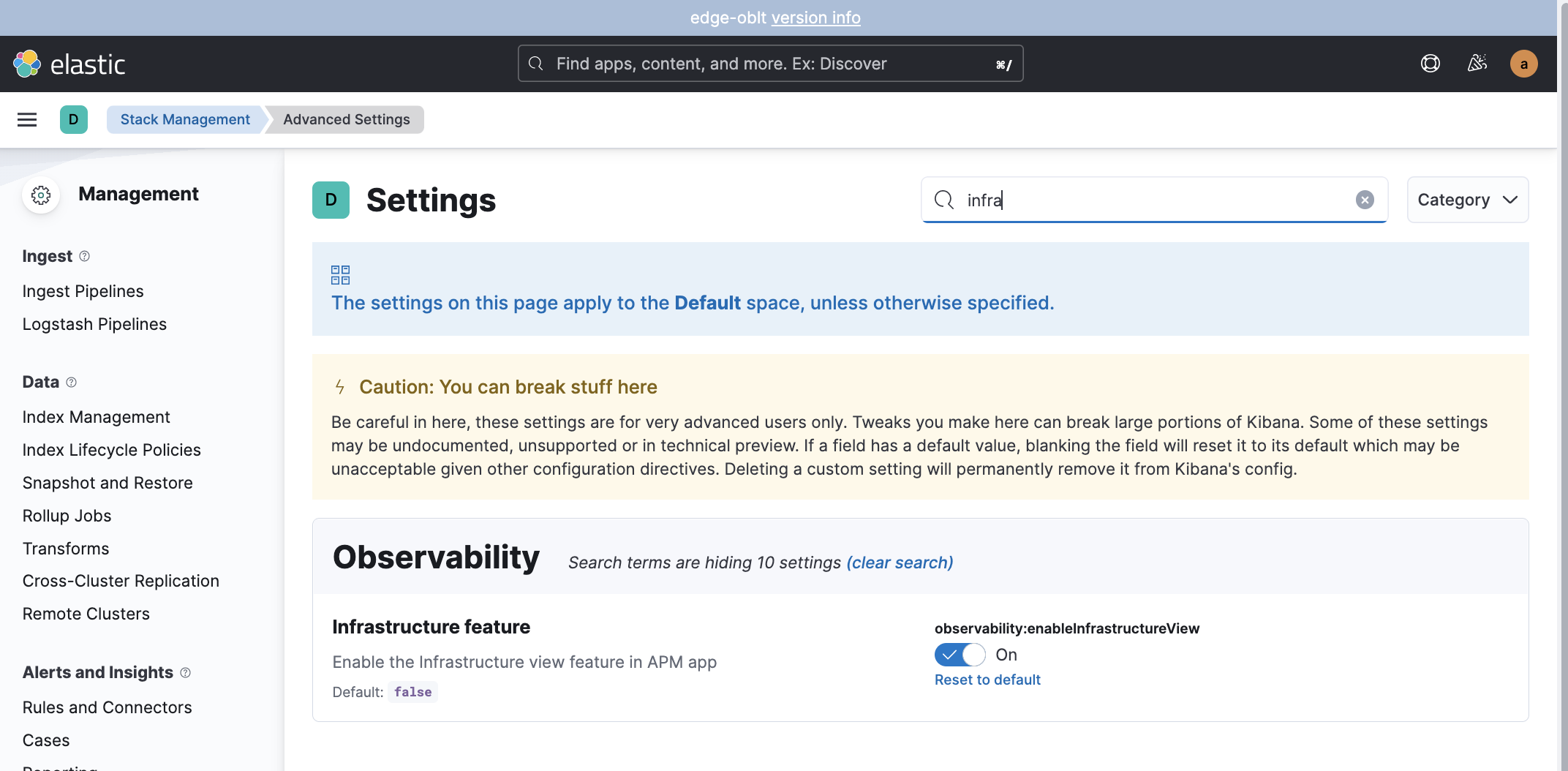Open the news feed via party popper icon
This screenshot has width=1568, height=771.
[1477, 64]
